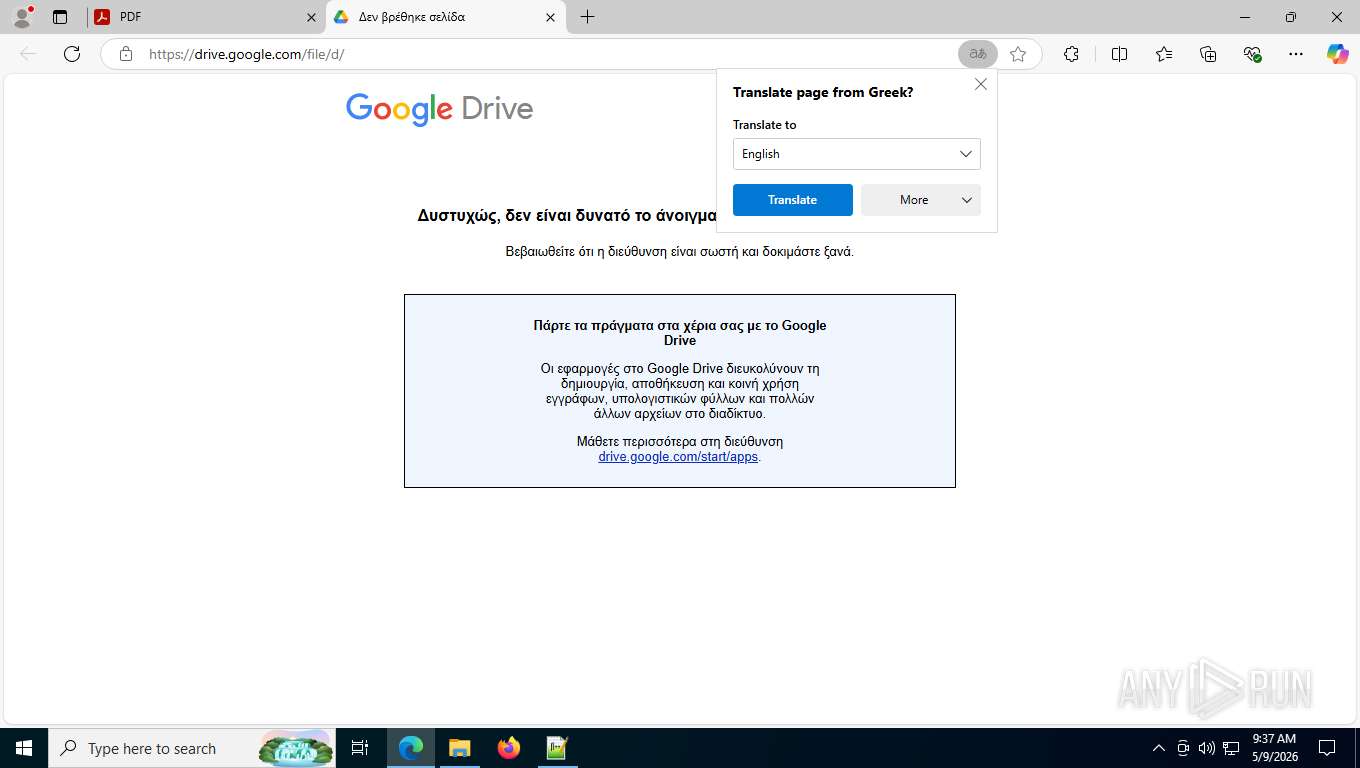Toggle the translate icon in address bar
The height and width of the screenshot is (768, 1360).
click(978, 54)
